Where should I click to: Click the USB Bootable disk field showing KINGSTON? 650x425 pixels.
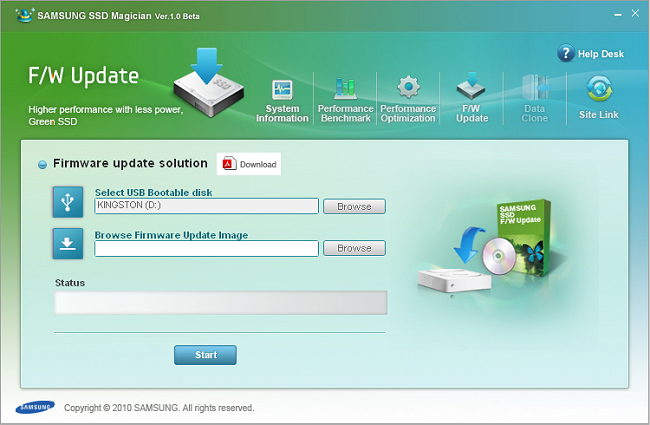click(206, 206)
